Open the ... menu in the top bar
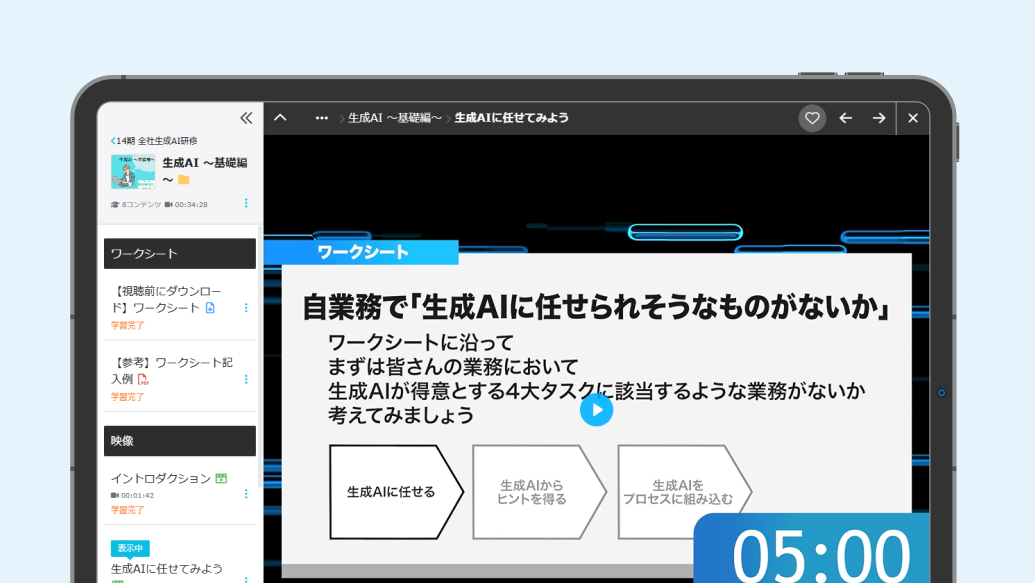Image resolution: width=1035 pixels, height=583 pixels. pos(321,118)
